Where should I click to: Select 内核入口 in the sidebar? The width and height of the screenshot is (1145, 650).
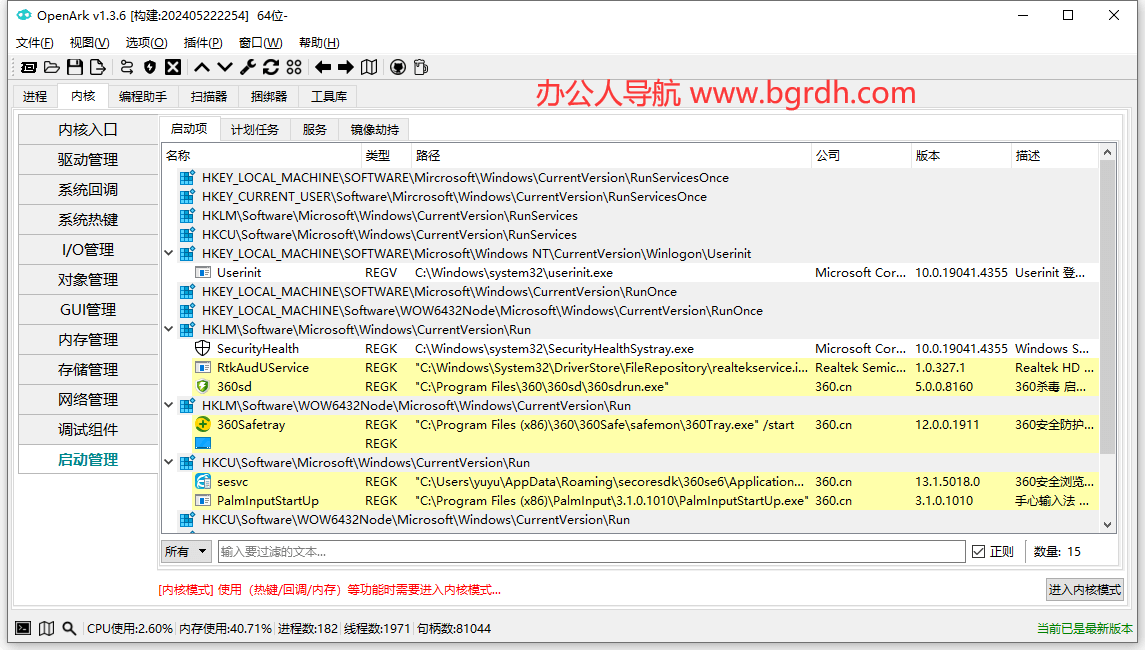[x=88, y=129]
